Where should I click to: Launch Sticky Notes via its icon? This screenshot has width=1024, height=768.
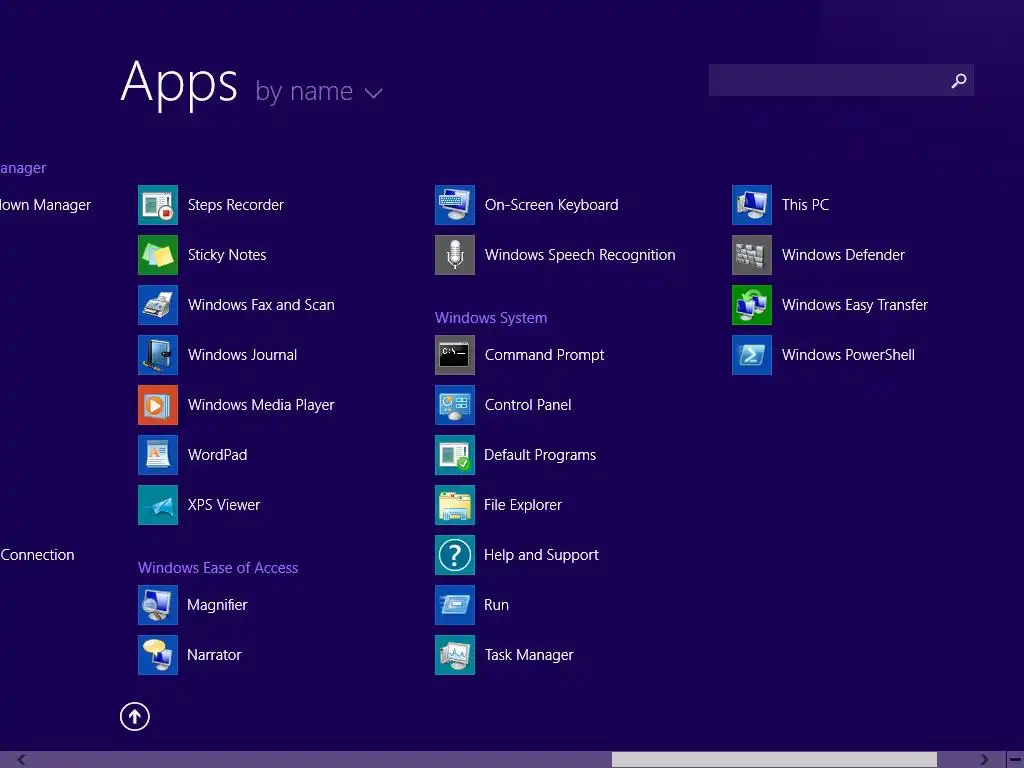click(x=157, y=255)
